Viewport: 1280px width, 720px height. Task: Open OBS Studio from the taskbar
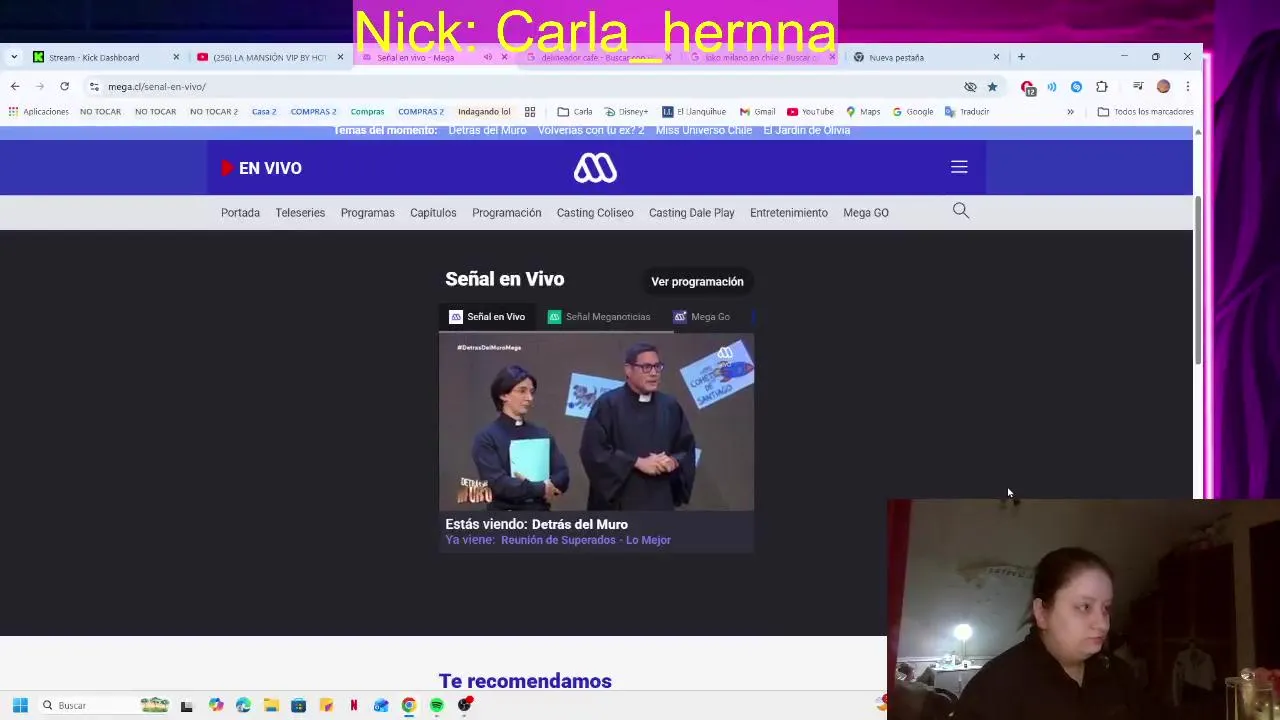[464, 705]
